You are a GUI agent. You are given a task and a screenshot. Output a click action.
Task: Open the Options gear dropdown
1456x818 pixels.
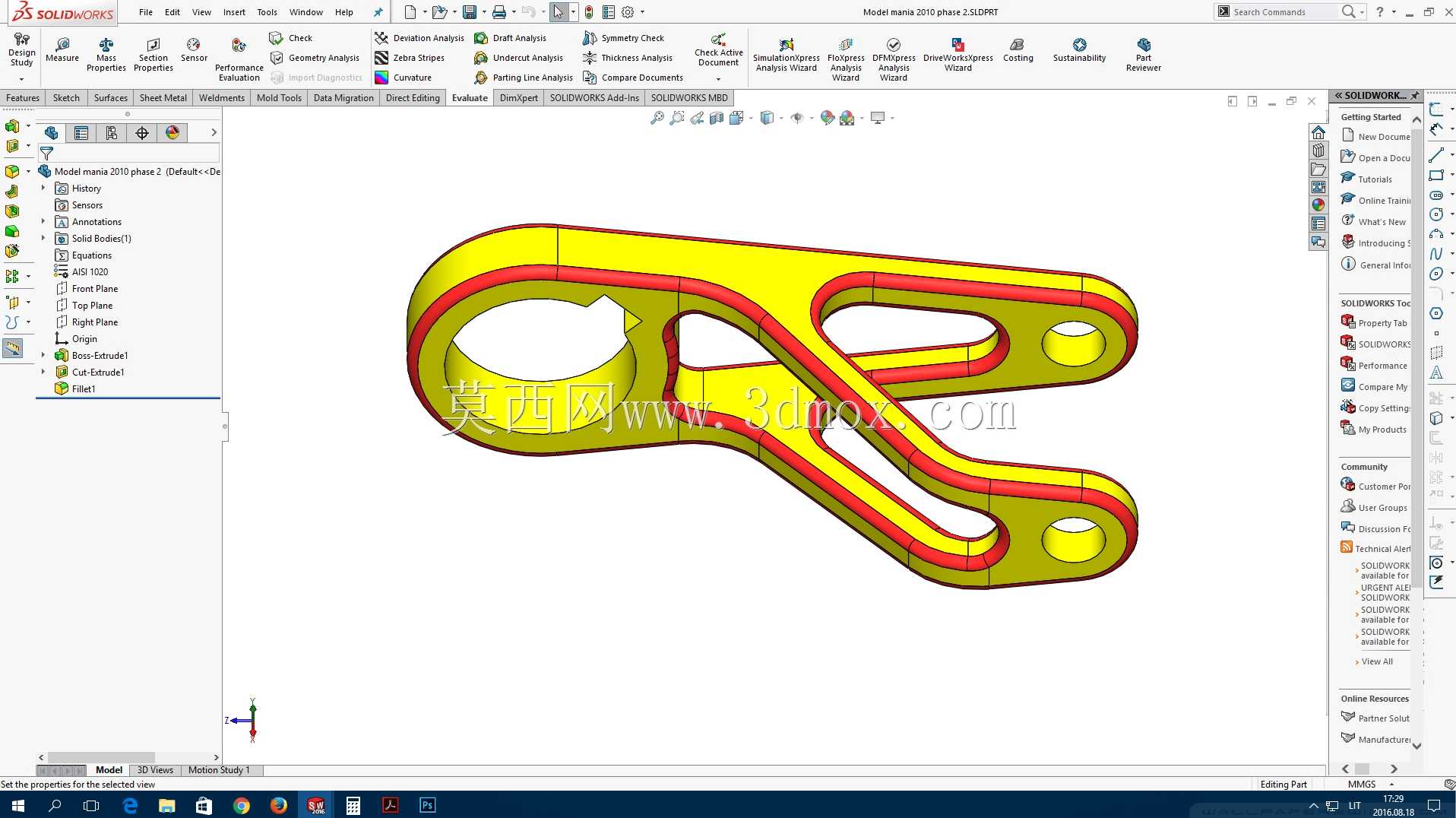[642, 12]
